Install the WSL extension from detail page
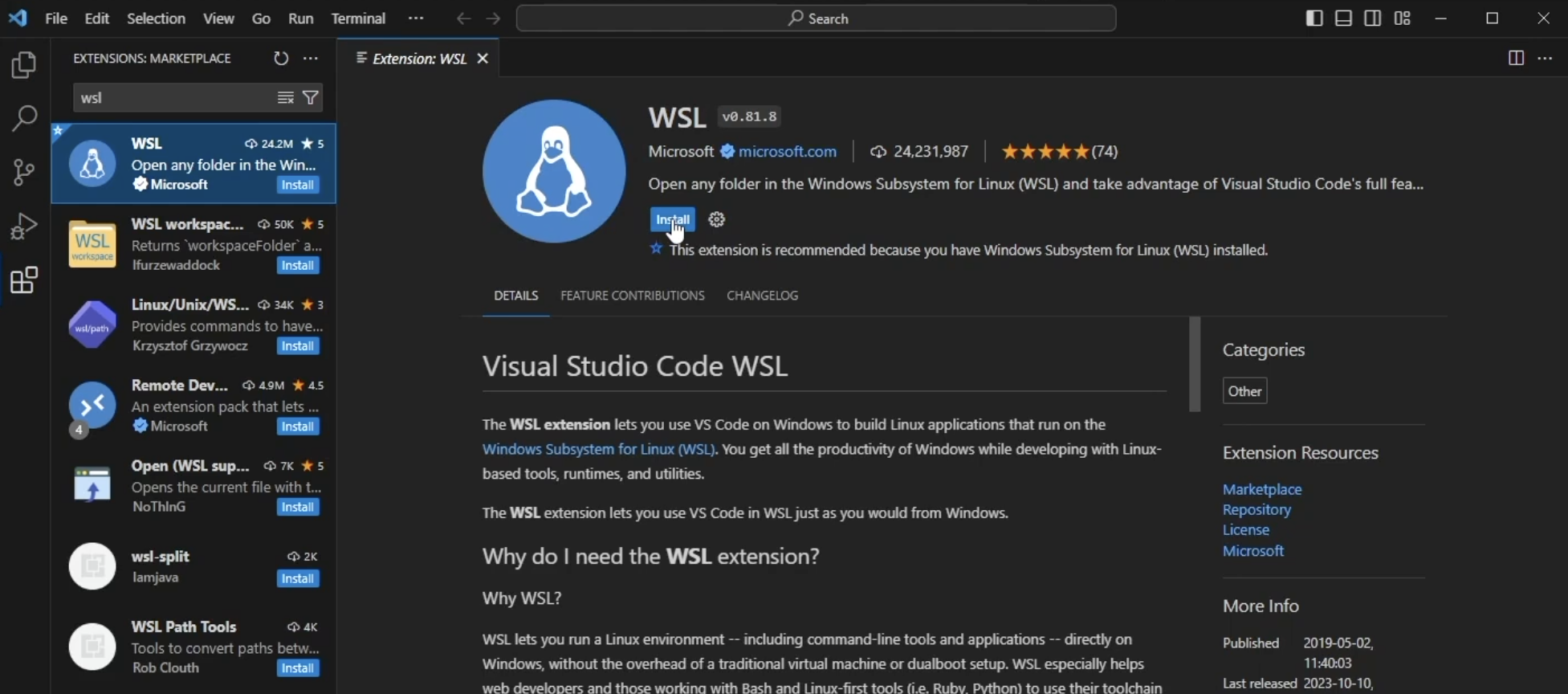 tap(673, 219)
